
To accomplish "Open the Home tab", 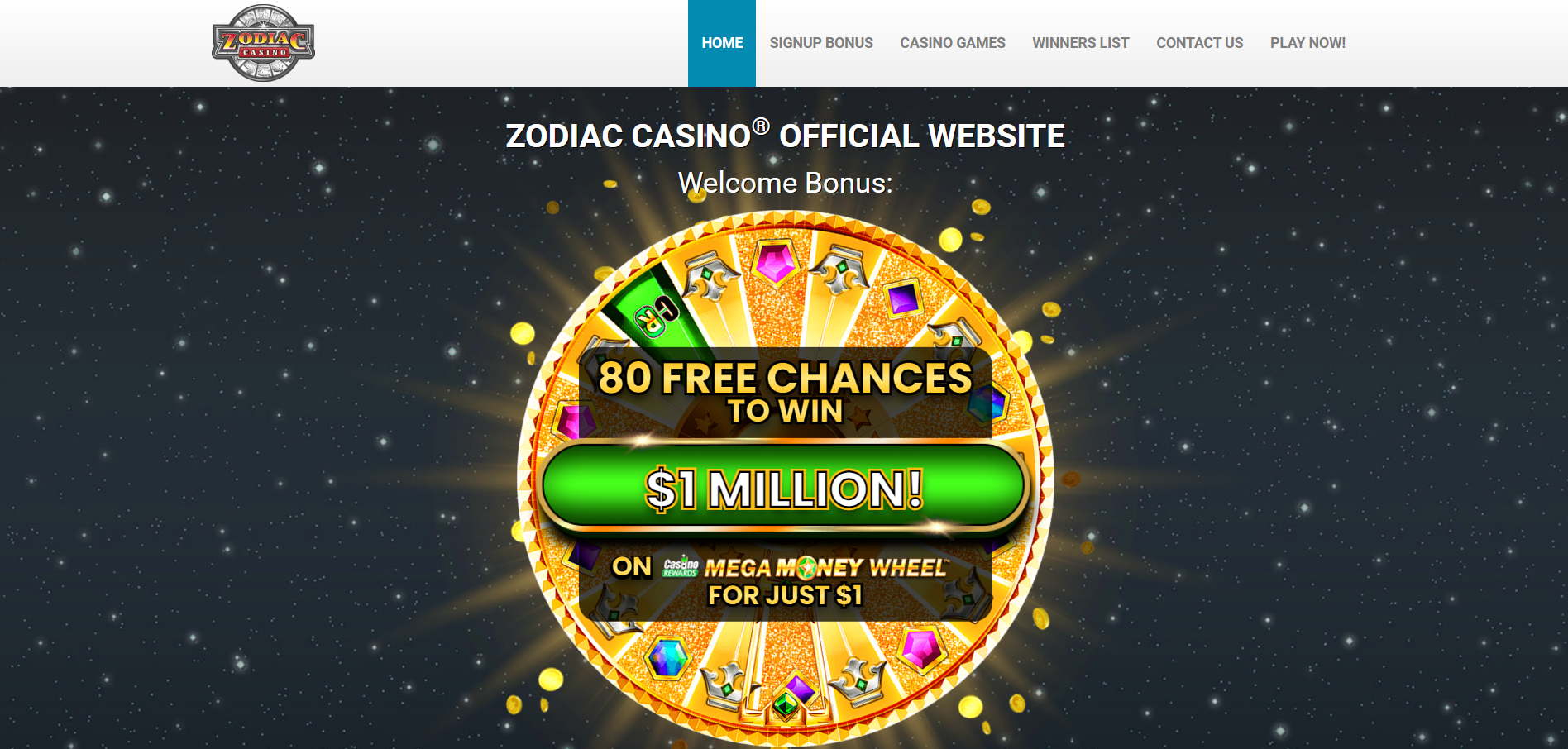I will click(x=722, y=43).
